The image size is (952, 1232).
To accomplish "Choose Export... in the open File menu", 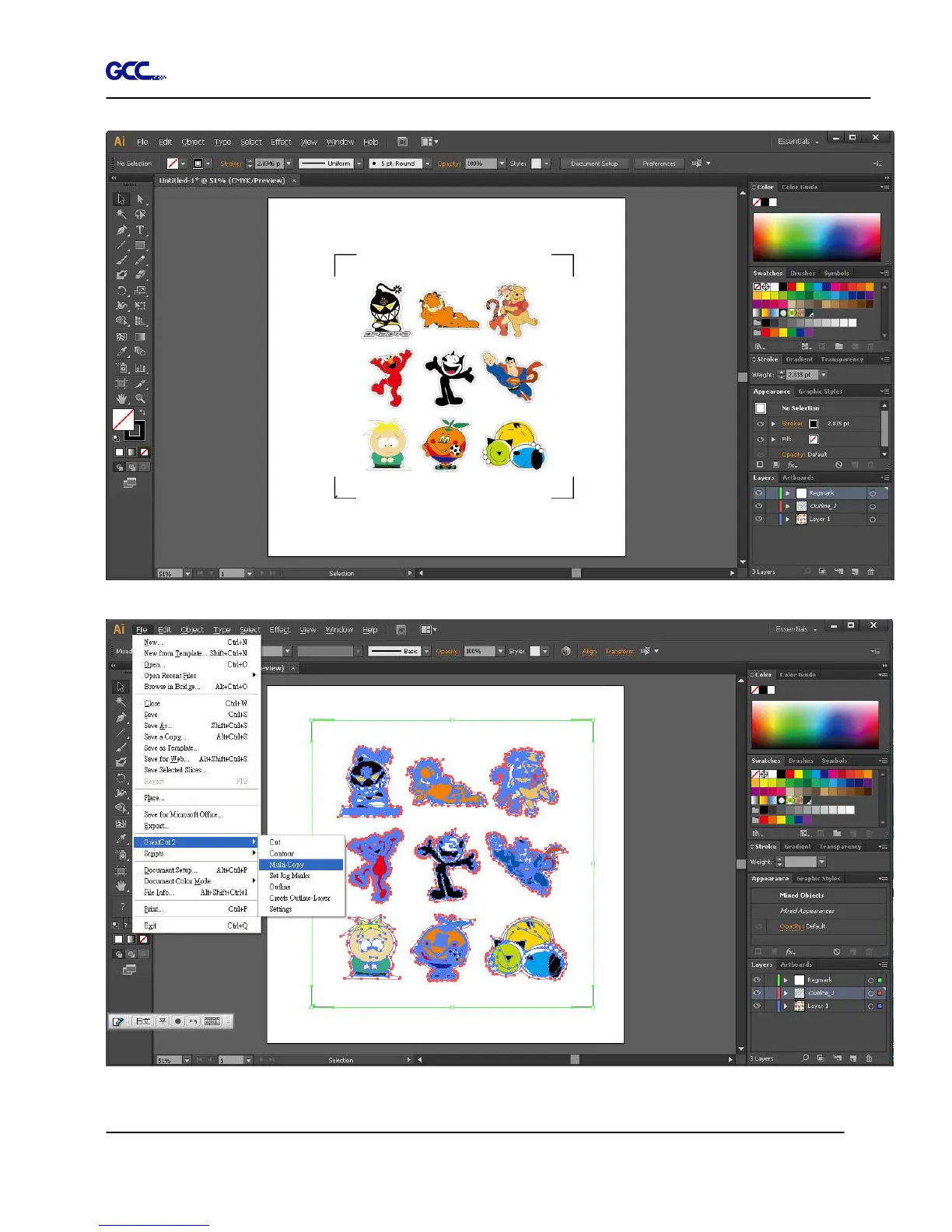I will (x=196, y=826).
